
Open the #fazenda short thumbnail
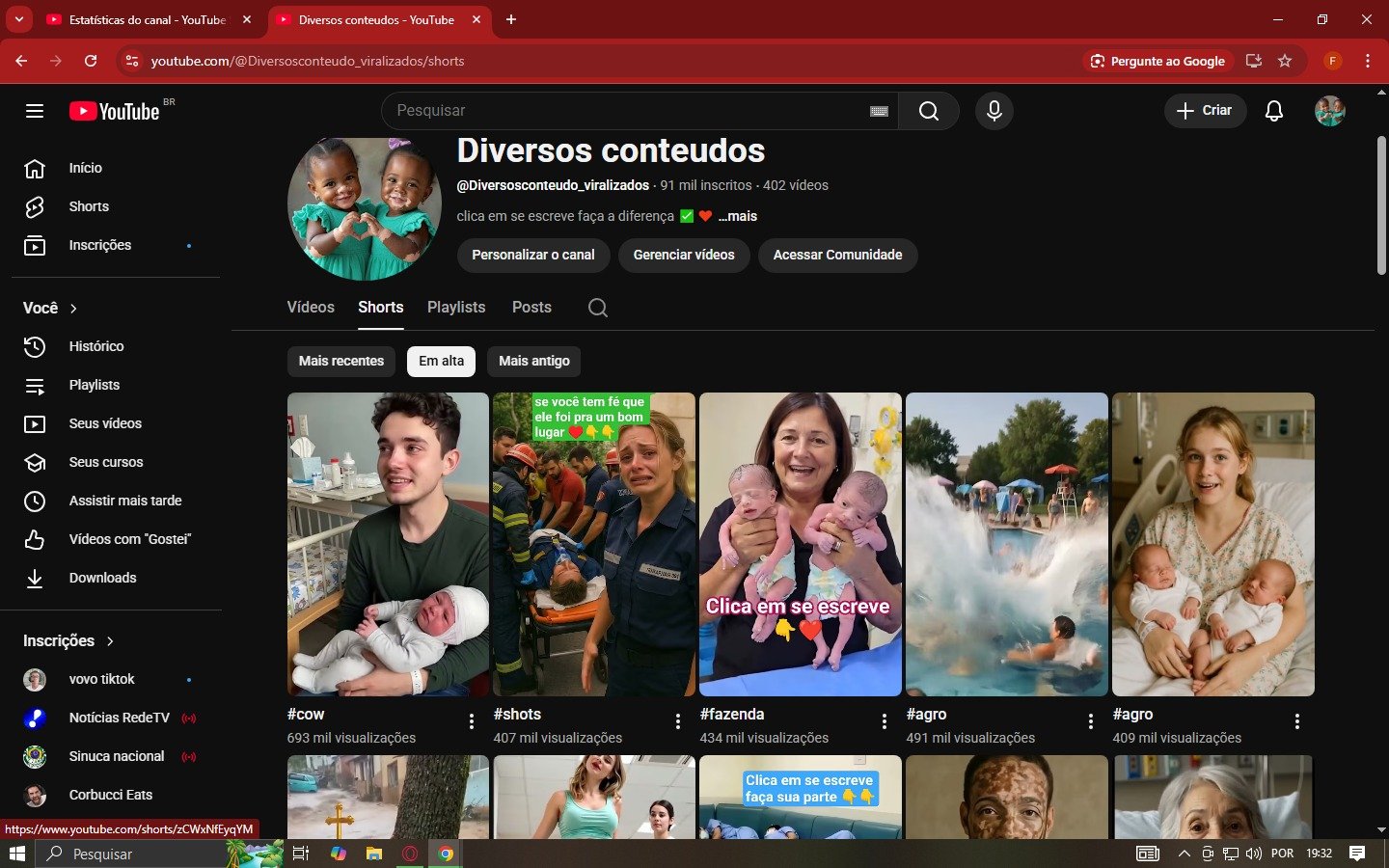pyautogui.click(x=800, y=544)
